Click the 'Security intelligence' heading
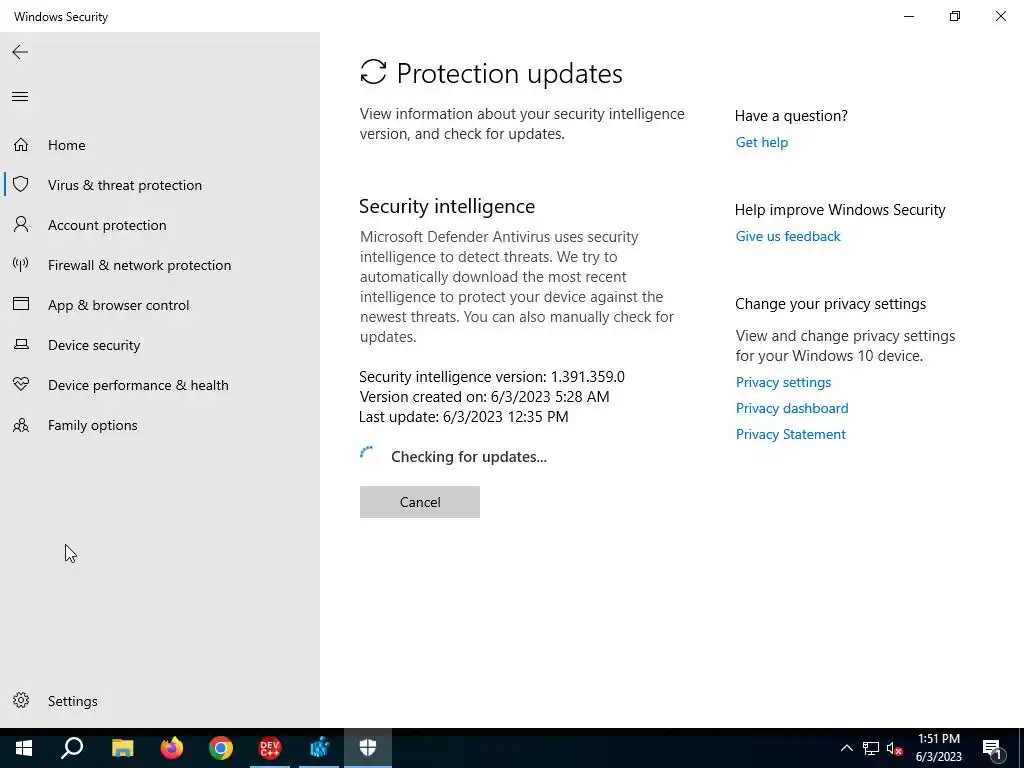The height and width of the screenshot is (768, 1024). click(x=447, y=206)
